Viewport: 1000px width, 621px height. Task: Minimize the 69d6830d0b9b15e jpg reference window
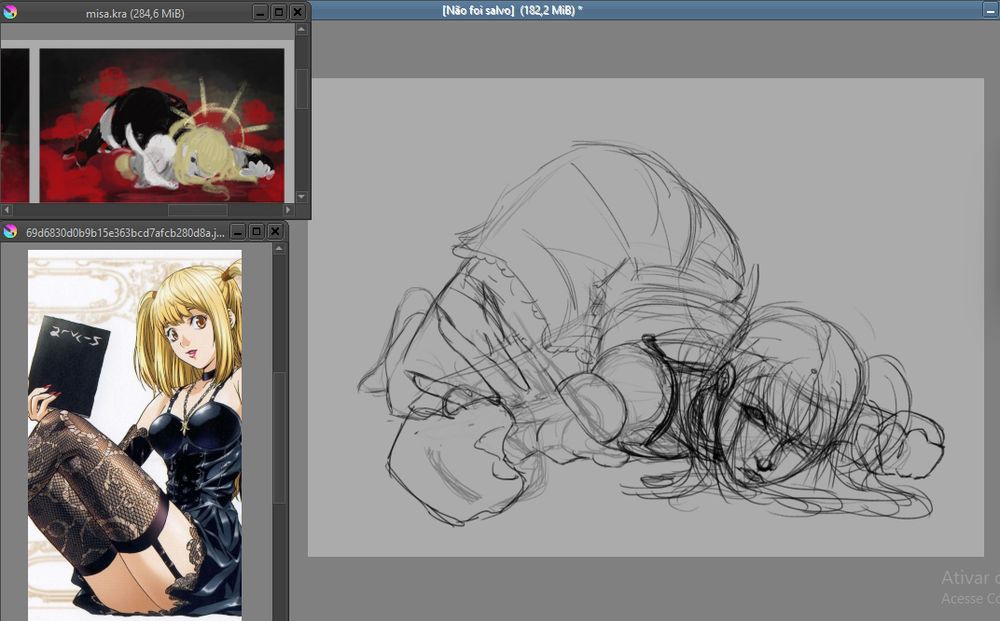click(238, 232)
